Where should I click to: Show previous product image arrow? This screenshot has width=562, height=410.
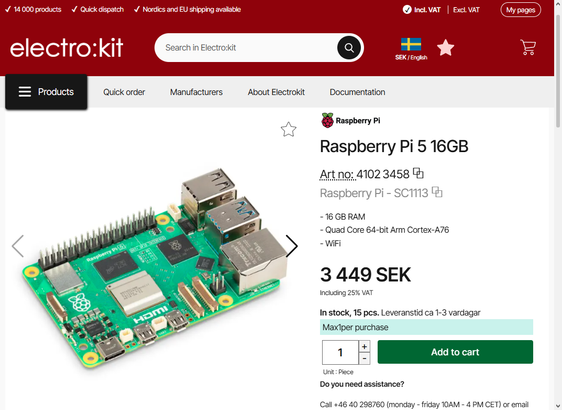click(18, 246)
